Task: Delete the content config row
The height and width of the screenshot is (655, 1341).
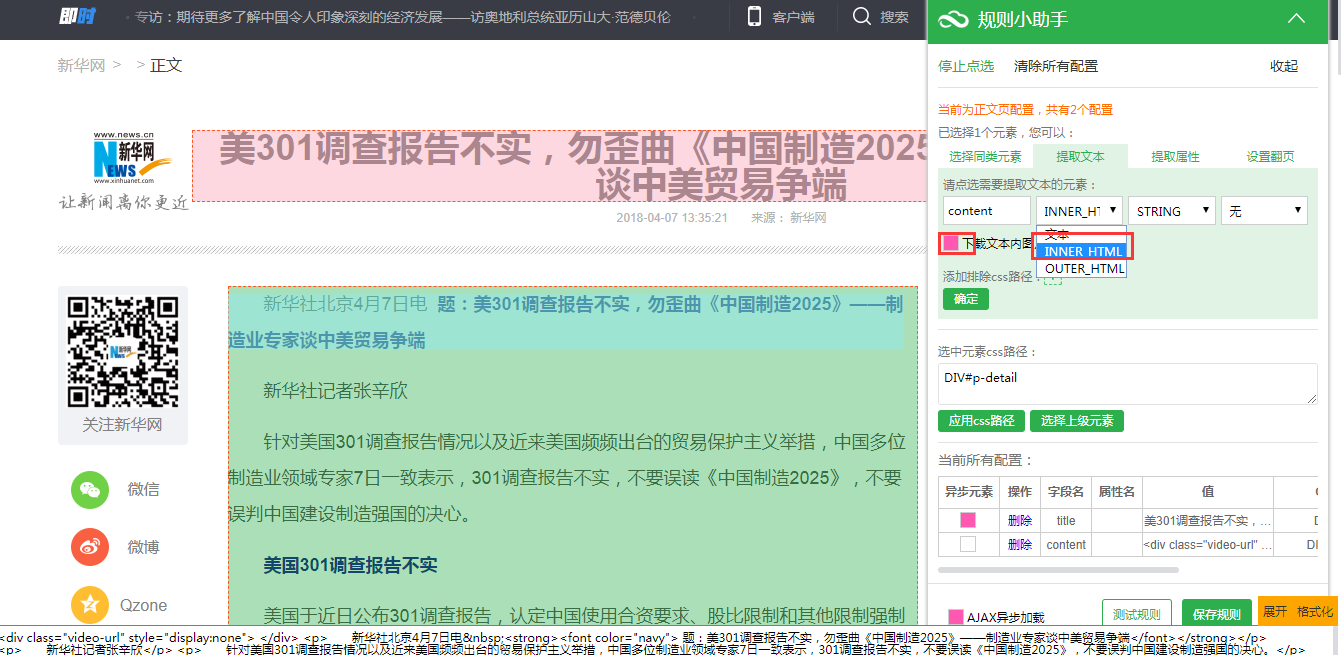Action: click(x=1020, y=545)
